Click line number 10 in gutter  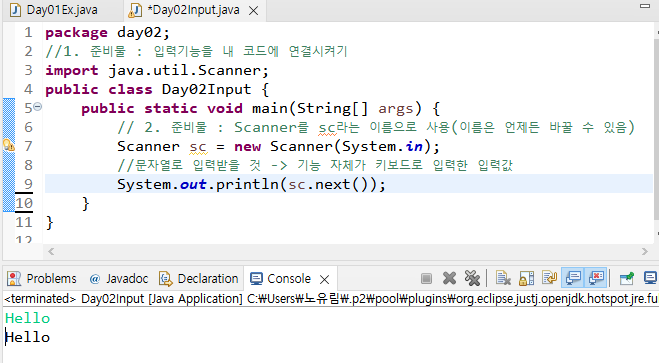click(24, 203)
